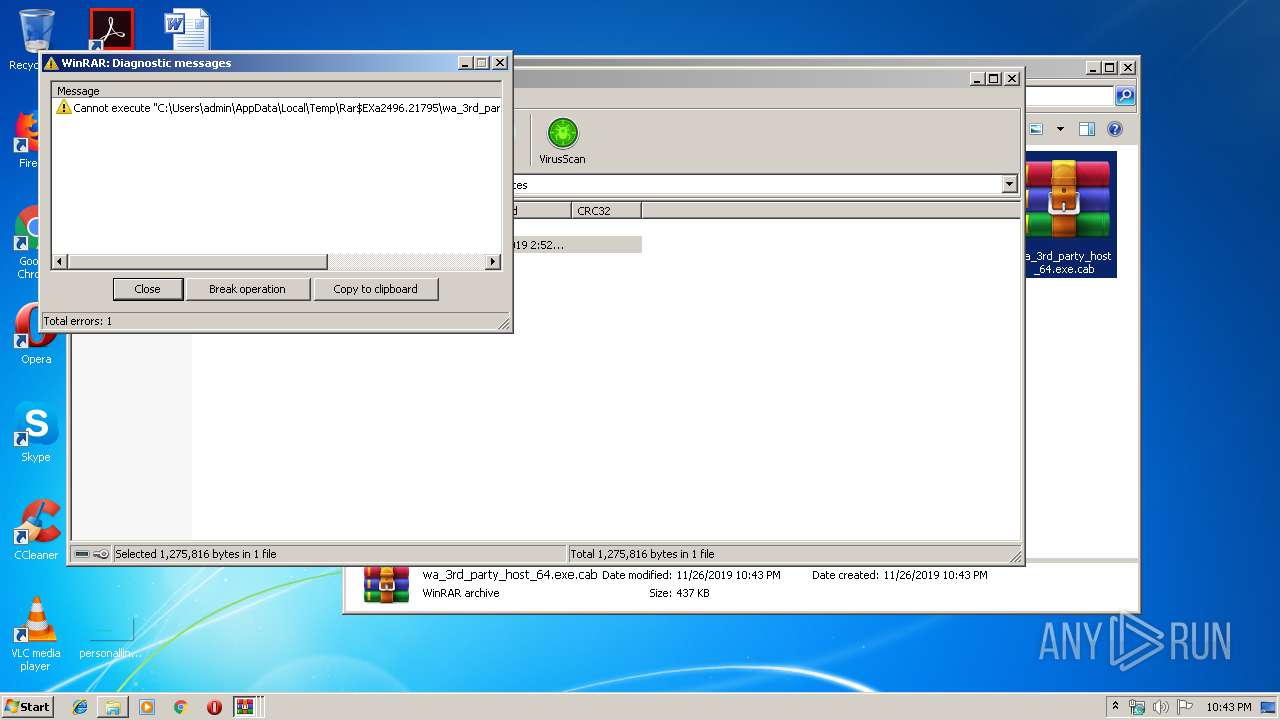Launch Windows Media Player from taskbar
The image size is (1280, 720).
point(147,707)
